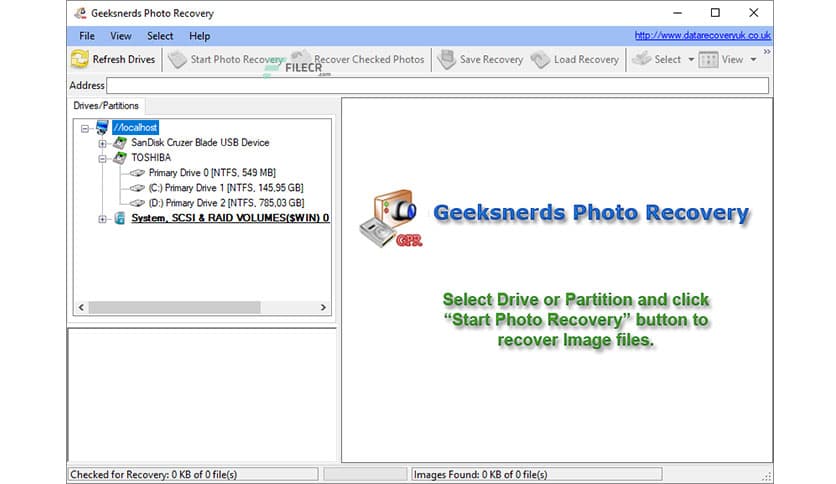The width and height of the screenshot is (836, 484).
Task: Click the Checked for Recovery status text
Action: pos(154,474)
